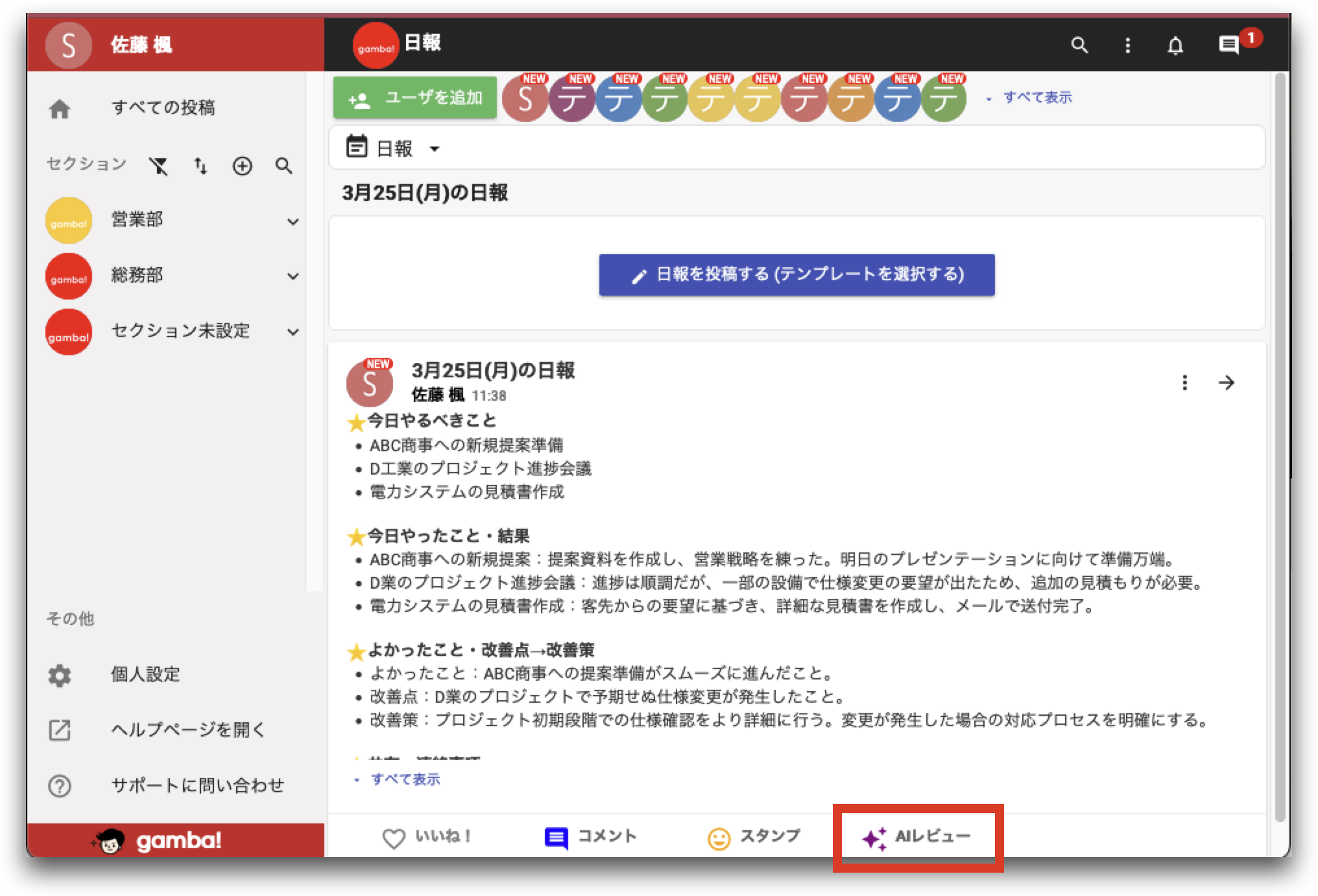The height and width of the screenshot is (896, 1318).
Task: Click the 今日やるべきこと heading
Action: point(432,421)
